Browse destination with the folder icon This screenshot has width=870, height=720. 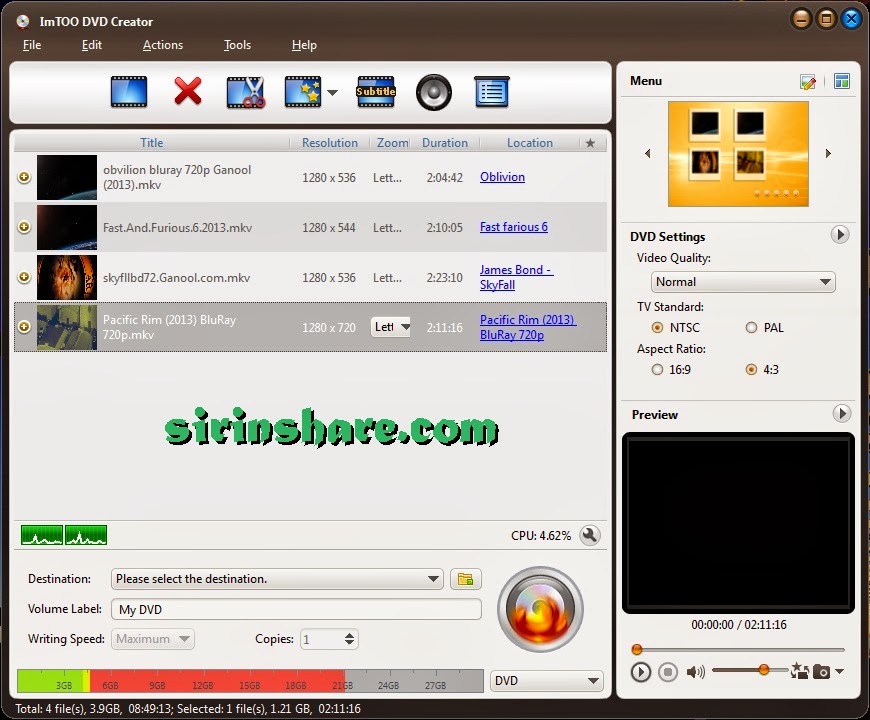pos(466,579)
